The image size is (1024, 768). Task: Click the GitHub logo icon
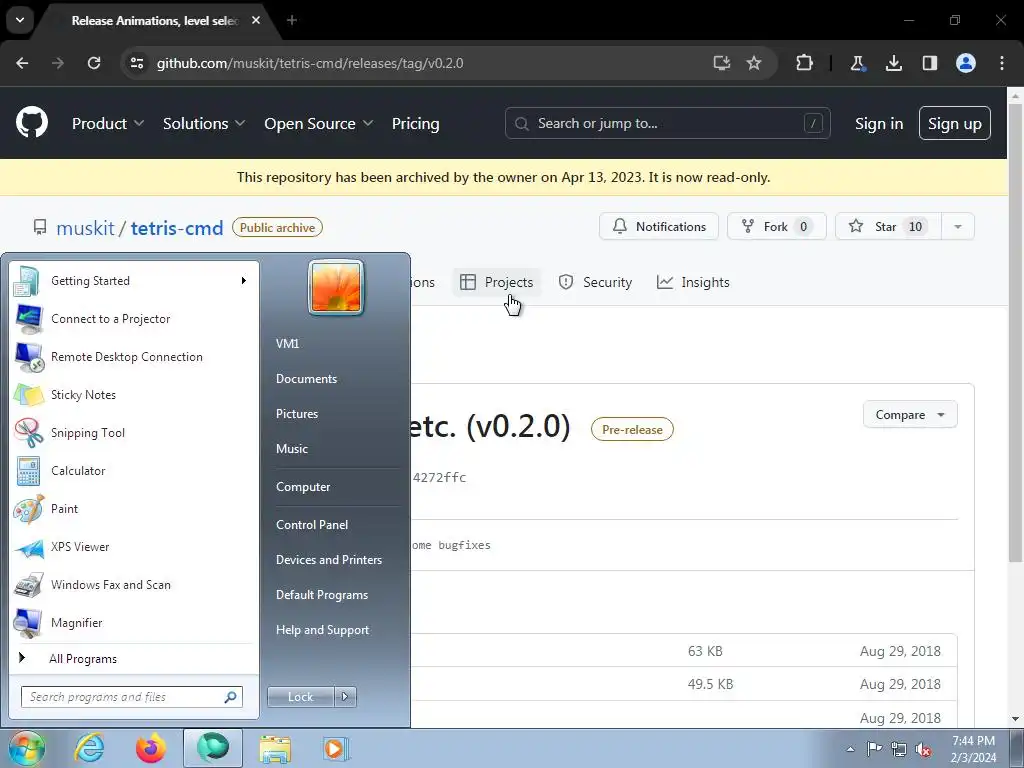click(31, 122)
